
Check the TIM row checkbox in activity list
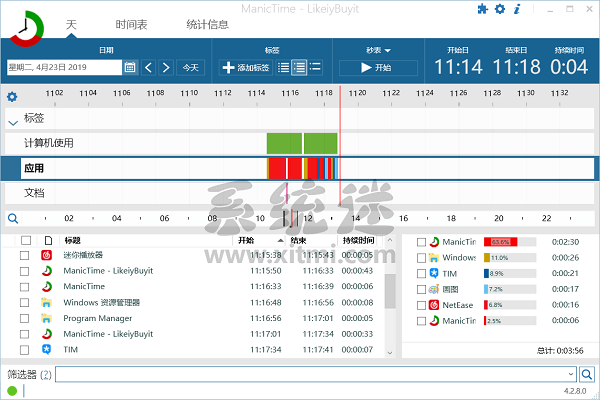coord(24,349)
